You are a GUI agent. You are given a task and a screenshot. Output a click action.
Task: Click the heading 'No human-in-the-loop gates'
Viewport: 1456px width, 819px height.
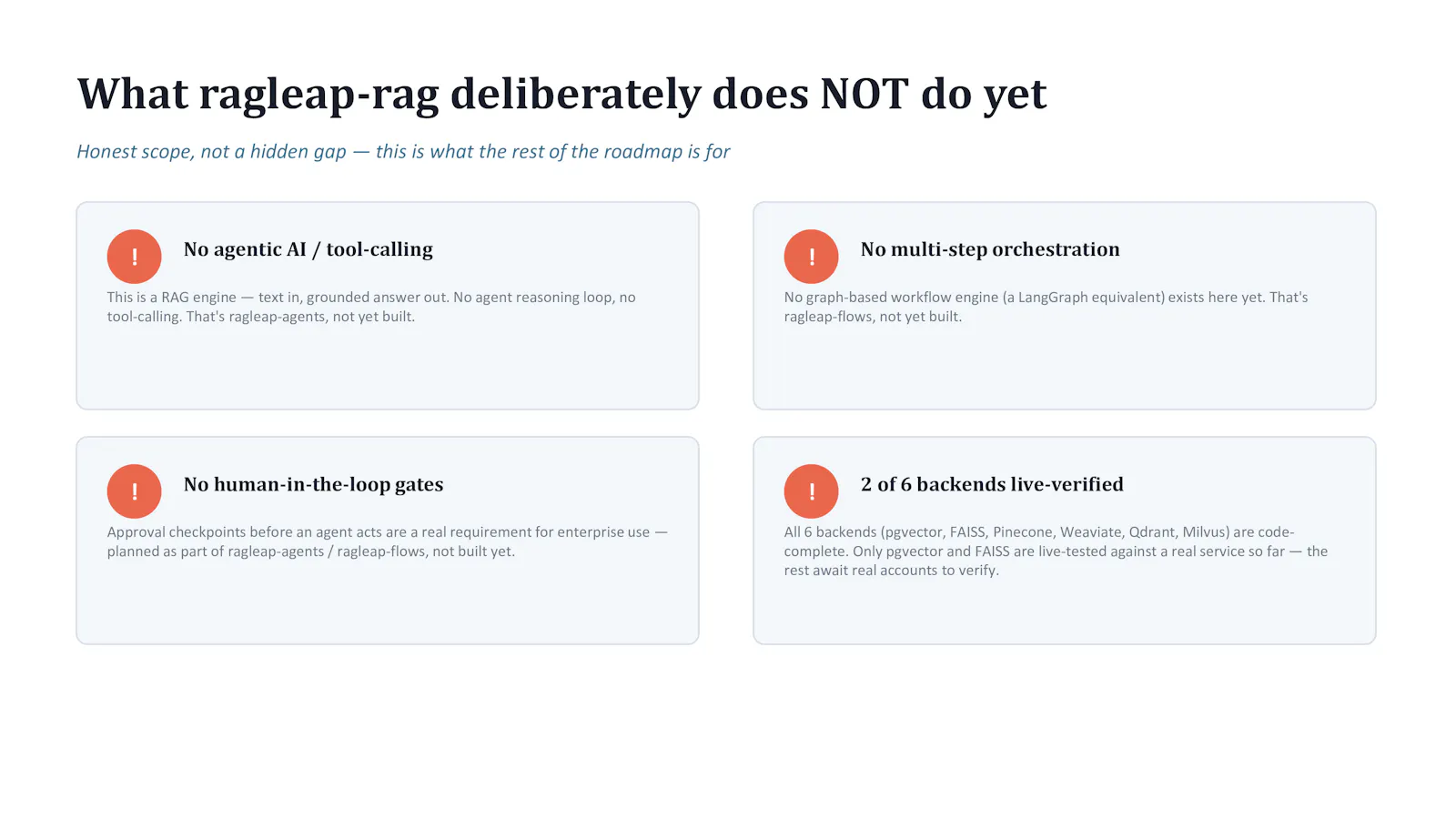[314, 484]
